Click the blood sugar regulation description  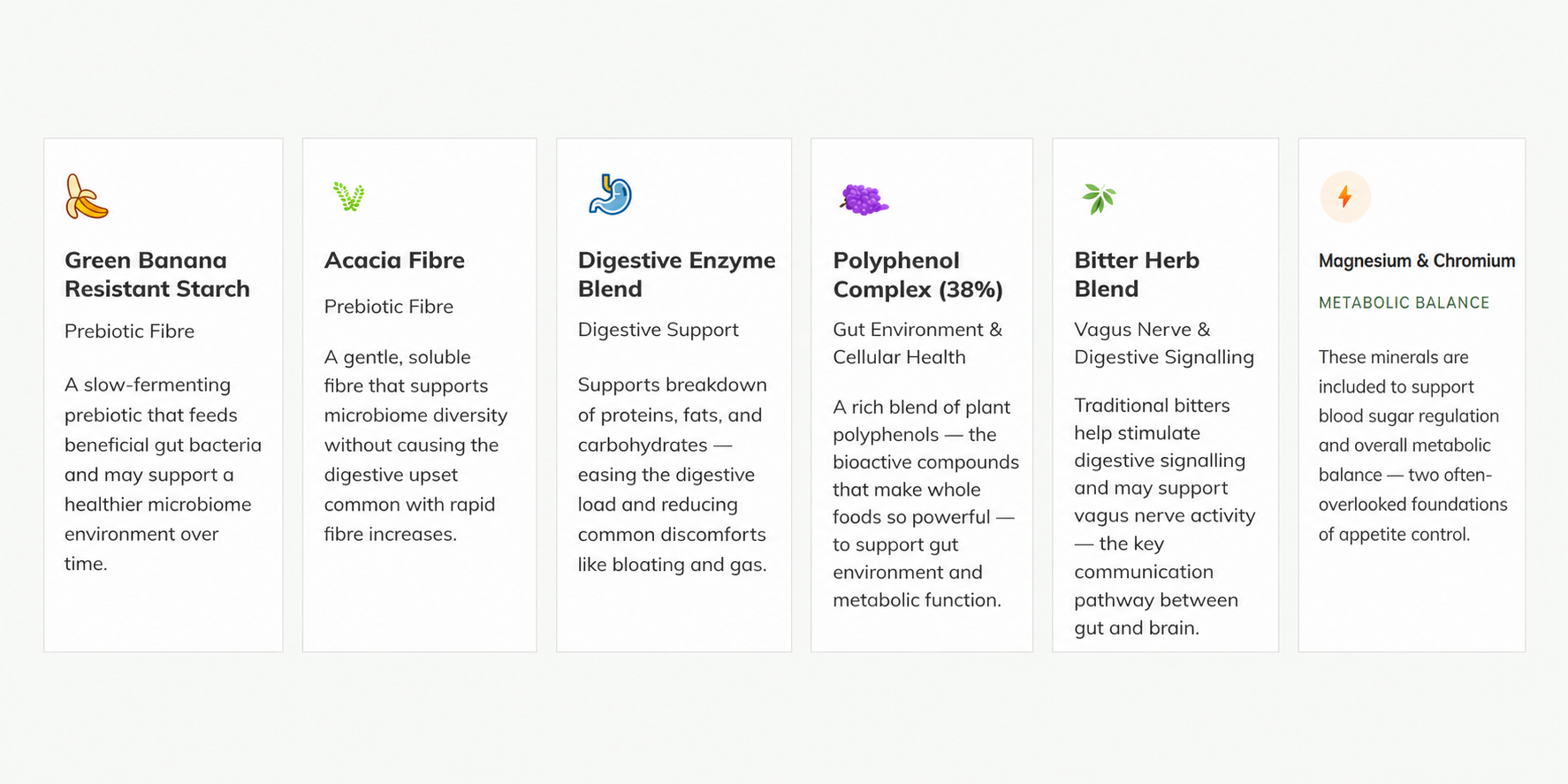coord(1412,445)
